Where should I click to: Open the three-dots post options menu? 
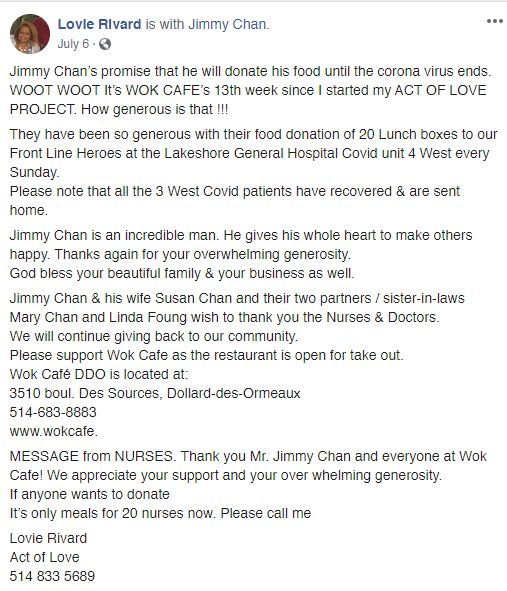pos(495,21)
